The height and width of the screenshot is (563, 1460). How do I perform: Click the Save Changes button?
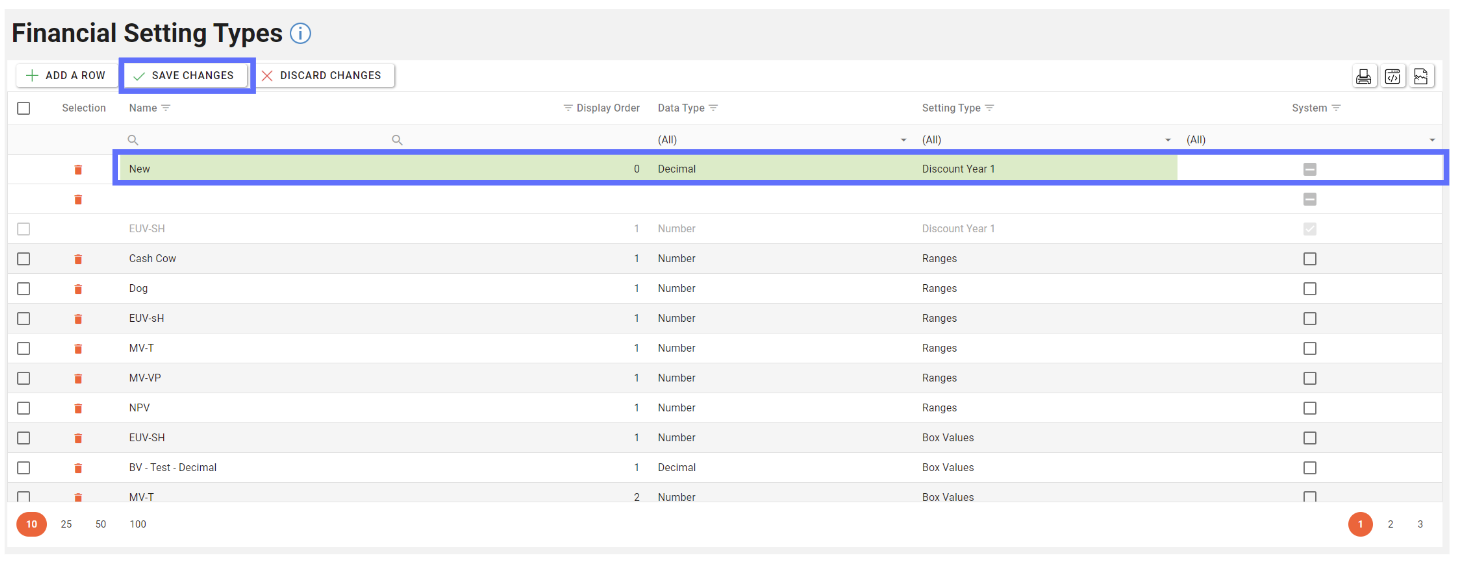[184, 76]
